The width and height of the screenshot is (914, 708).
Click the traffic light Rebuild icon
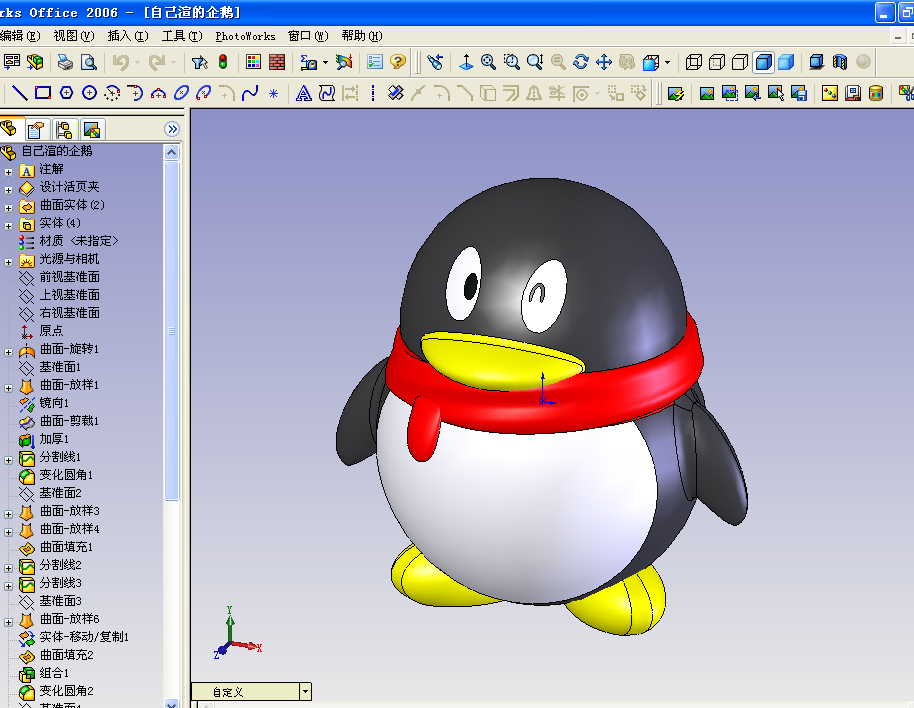pyautogui.click(x=223, y=62)
